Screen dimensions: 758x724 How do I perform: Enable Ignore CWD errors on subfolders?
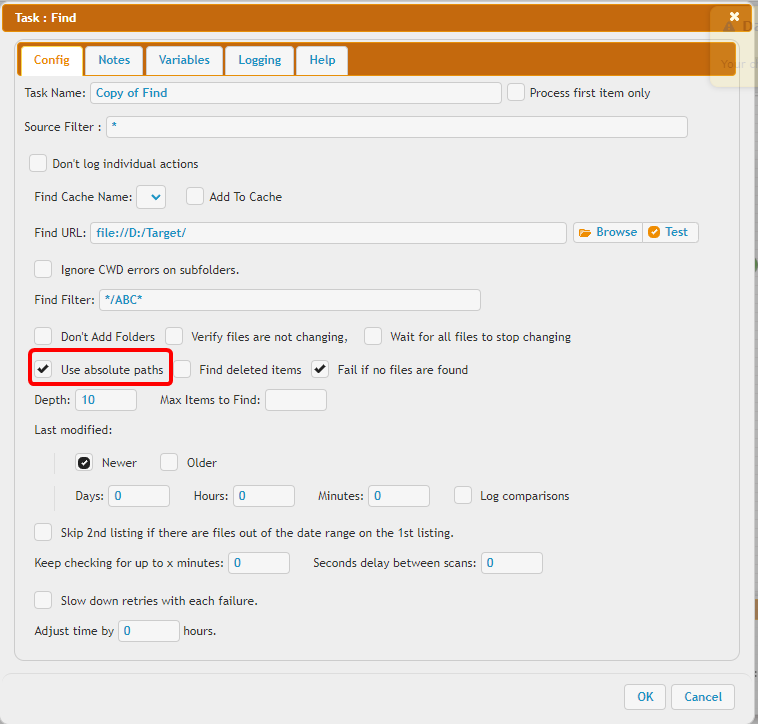click(x=43, y=269)
